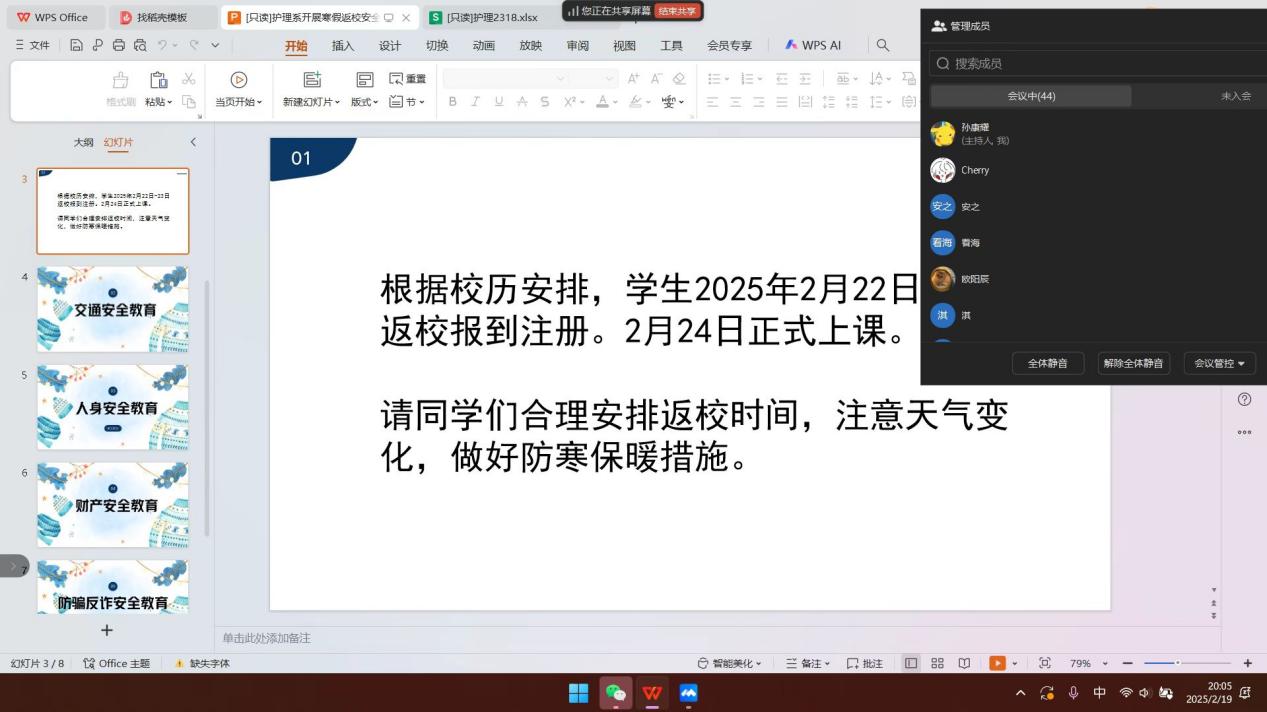Open the Transitions (切换) ribbon tab
This screenshot has width=1267, height=712.
(x=437, y=45)
